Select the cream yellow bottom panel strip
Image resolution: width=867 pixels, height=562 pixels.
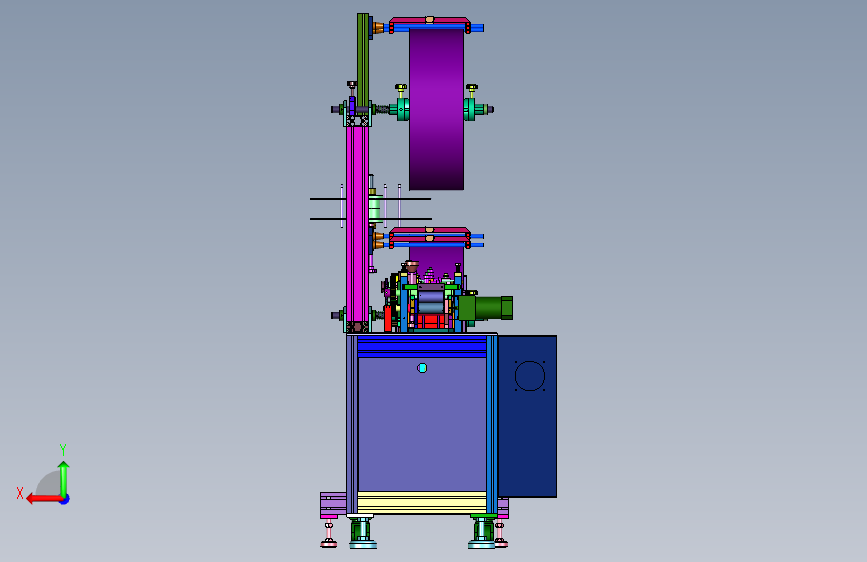click(x=422, y=502)
